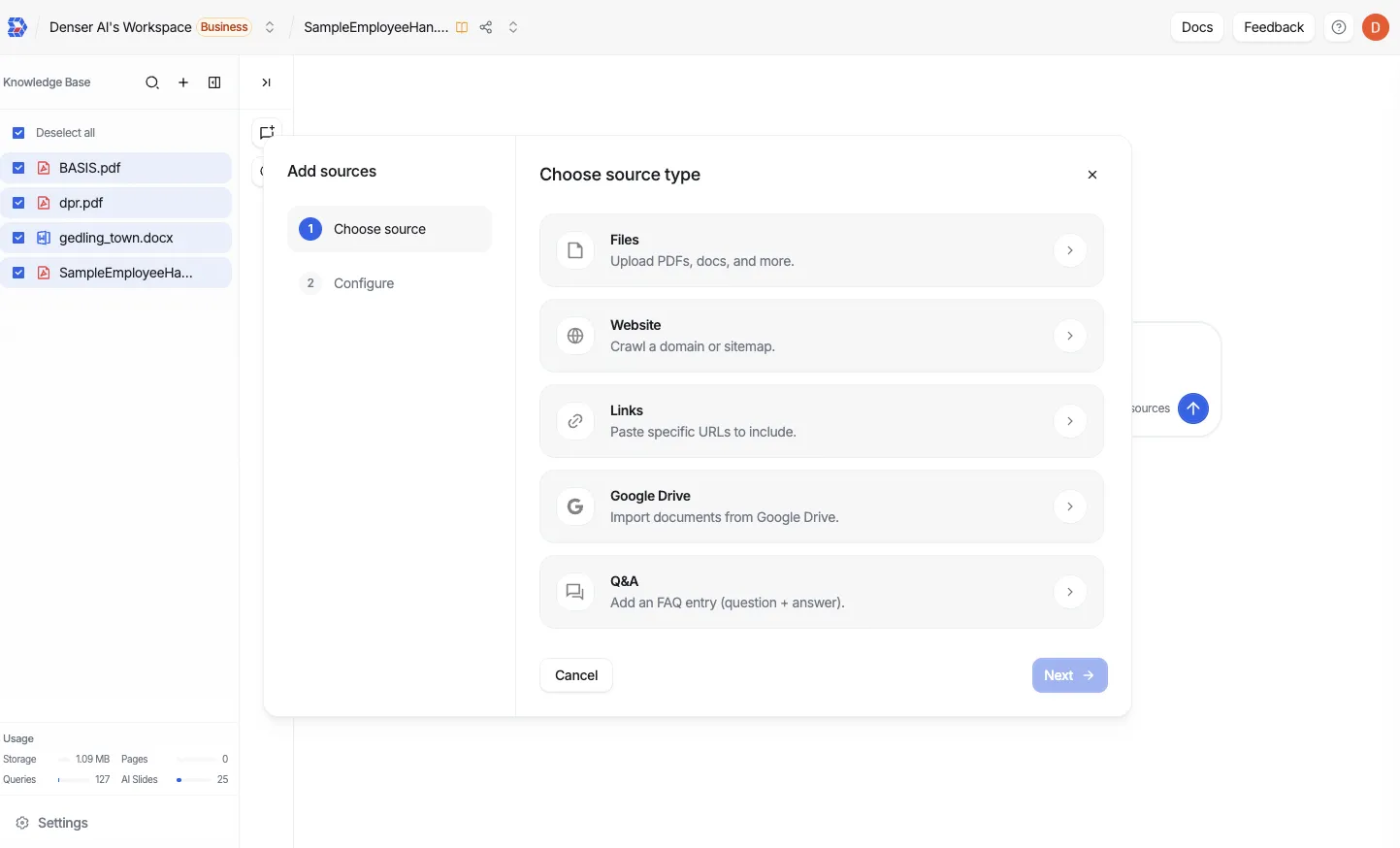
Task: Uncheck the gedling_town.docx checkbox
Action: click(18, 238)
